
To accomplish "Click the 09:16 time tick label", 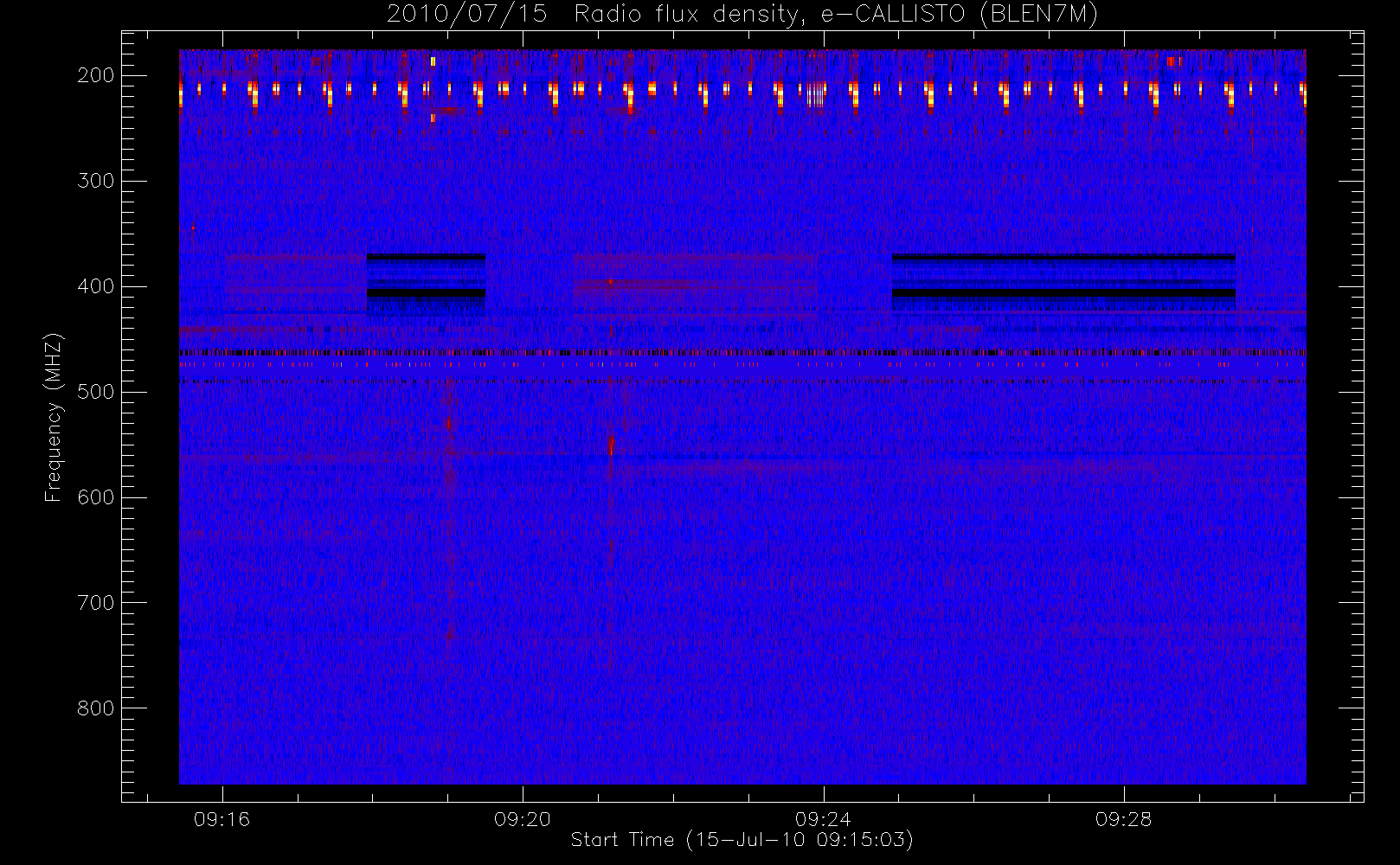I will [x=222, y=819].
